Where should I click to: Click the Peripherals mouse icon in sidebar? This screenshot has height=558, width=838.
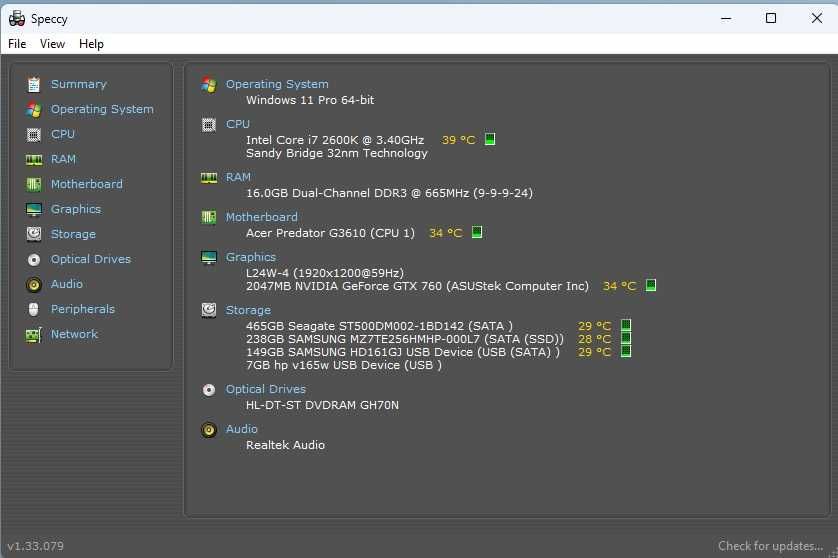34,309
